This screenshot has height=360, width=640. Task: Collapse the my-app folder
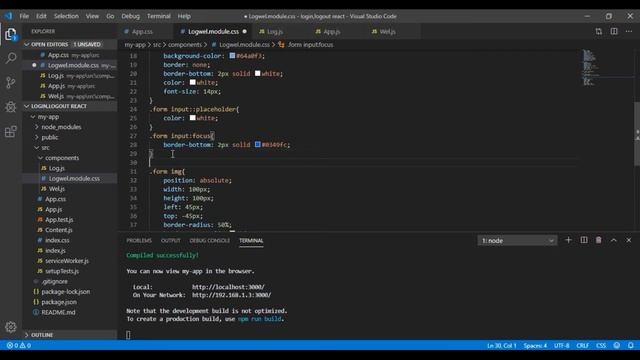tap(33, 117)
